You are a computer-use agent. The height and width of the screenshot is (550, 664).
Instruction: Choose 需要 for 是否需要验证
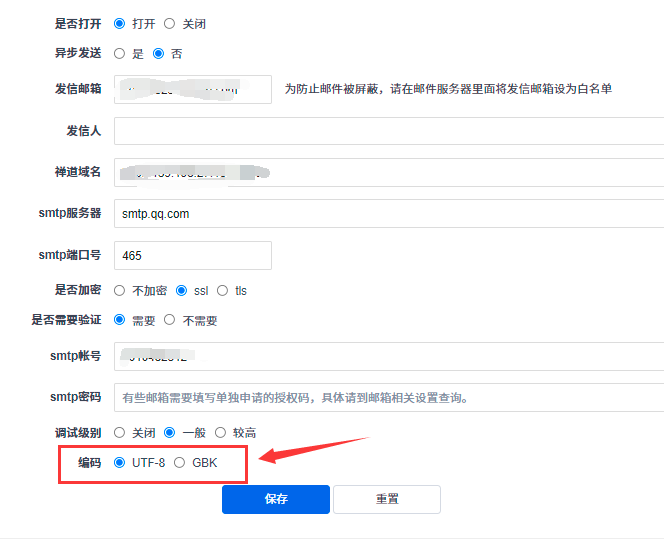(x=119, y=320)
